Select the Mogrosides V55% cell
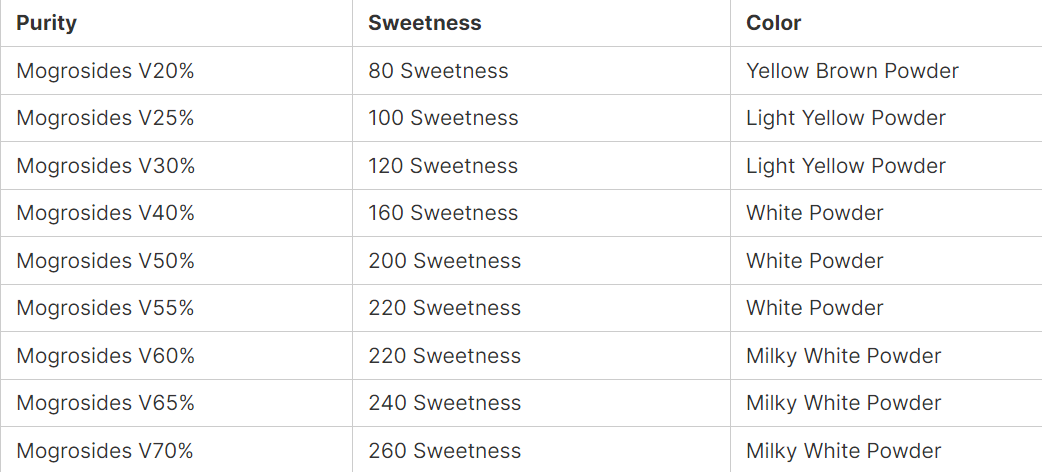1042x472 pixels. 105,308
